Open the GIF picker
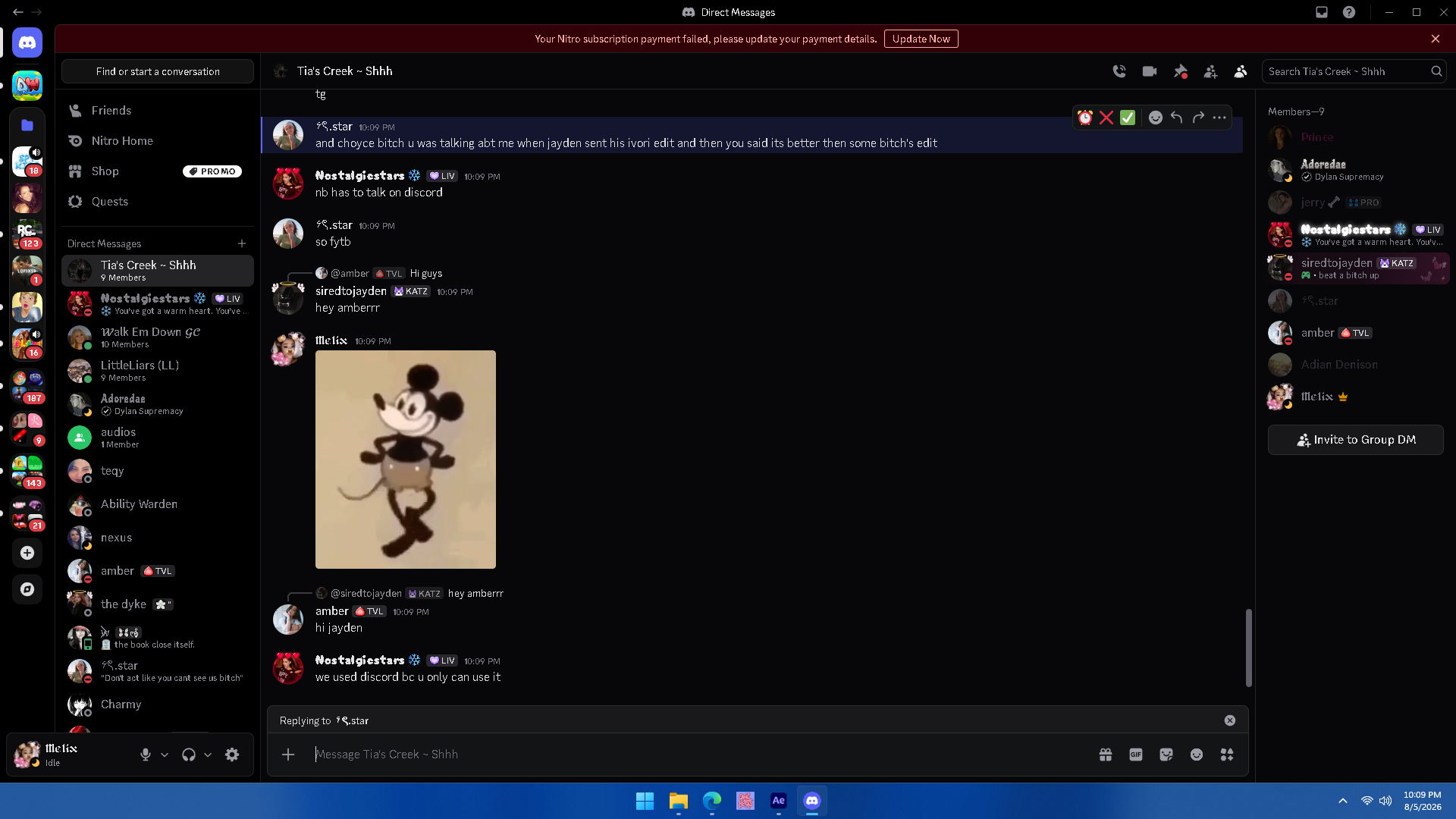This screenshot has height=819, width=1456. 1136,755
